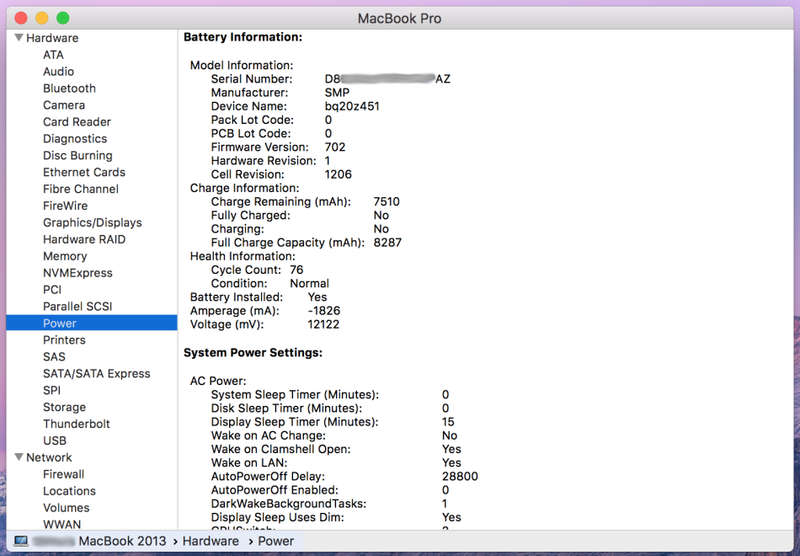Select ATA in the sidebar
The width and height of the screenshot is (800, 556).
coord(53,55)
